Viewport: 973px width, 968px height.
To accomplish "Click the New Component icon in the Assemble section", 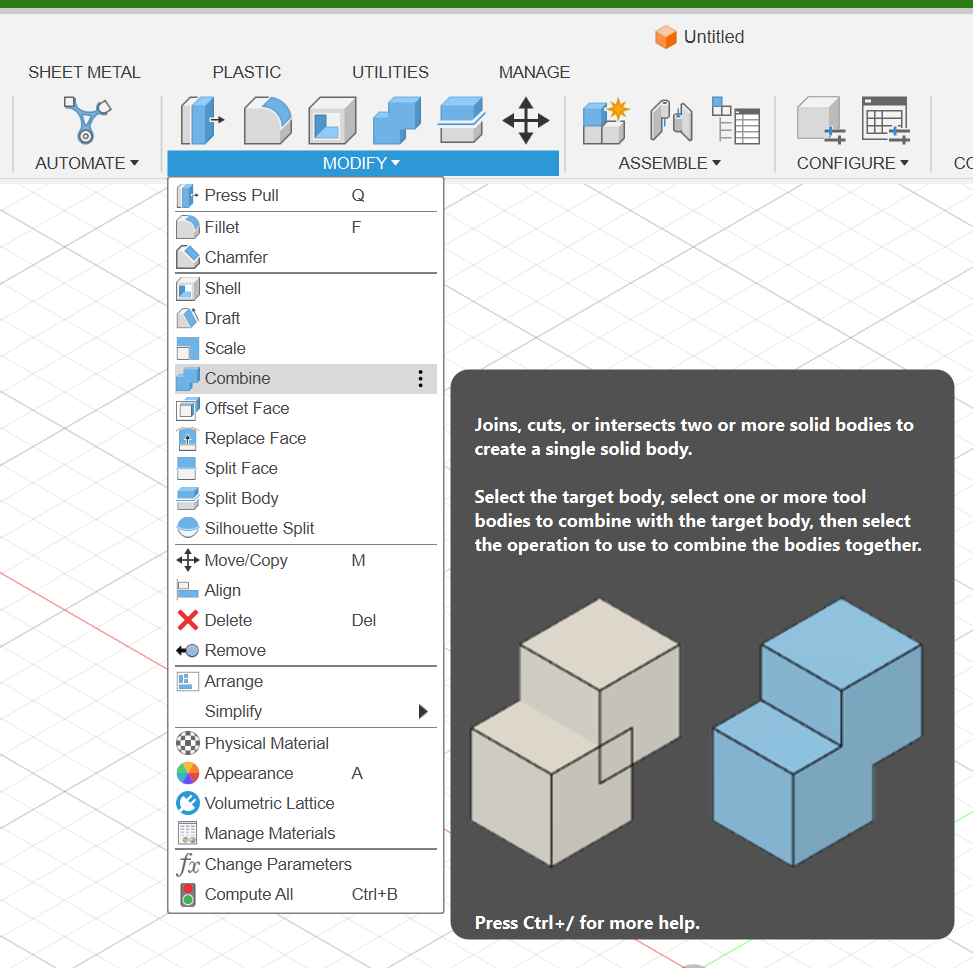I will pyautogui.click(x=604, y=120).
